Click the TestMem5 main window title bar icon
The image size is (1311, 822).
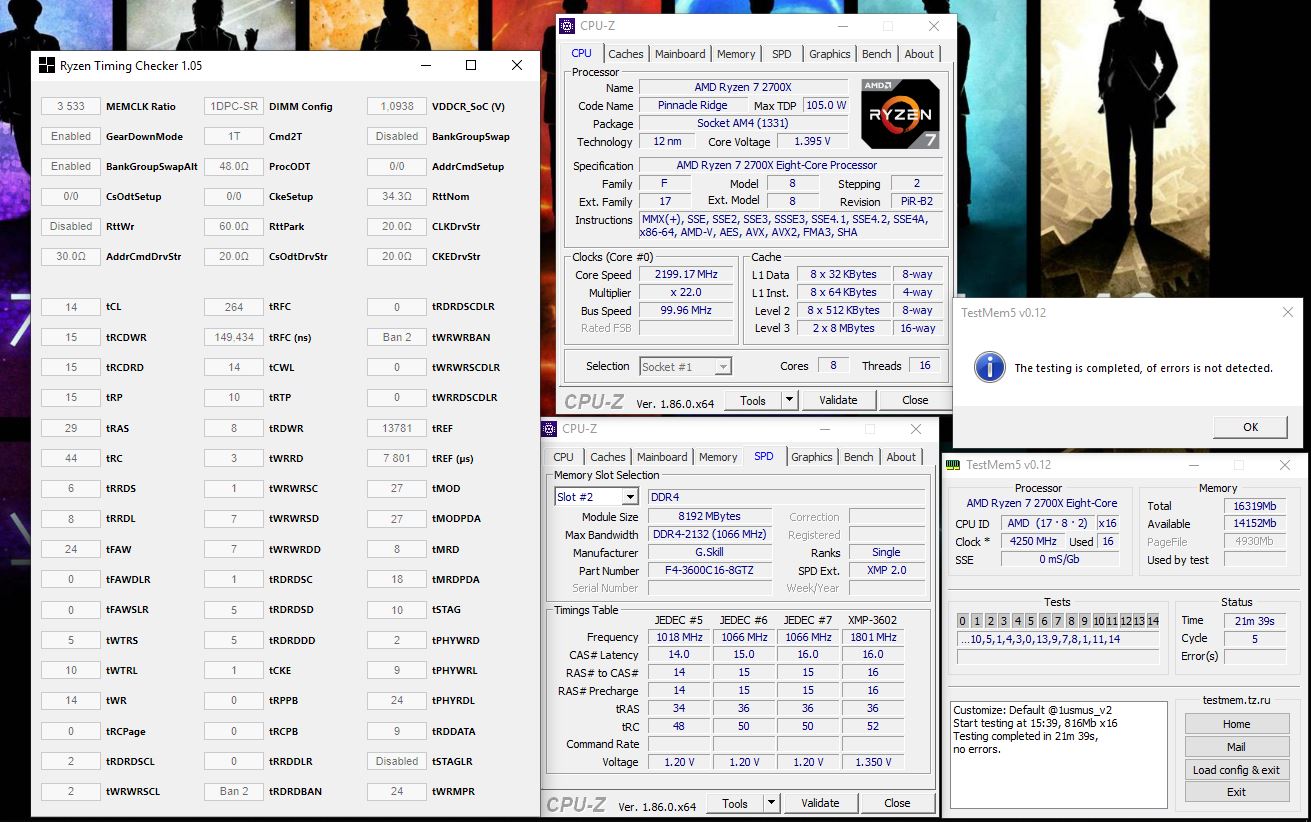pos(954,465)
